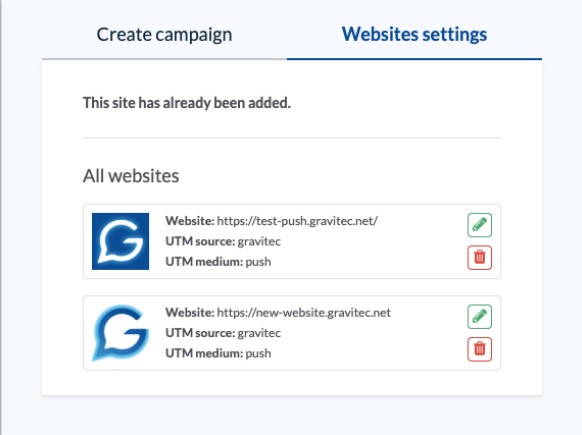Click the trash icon for new-website.gravitec.net
Viewport: 582px width, 435px height.
pyautogui.click(x=480, y=349)
